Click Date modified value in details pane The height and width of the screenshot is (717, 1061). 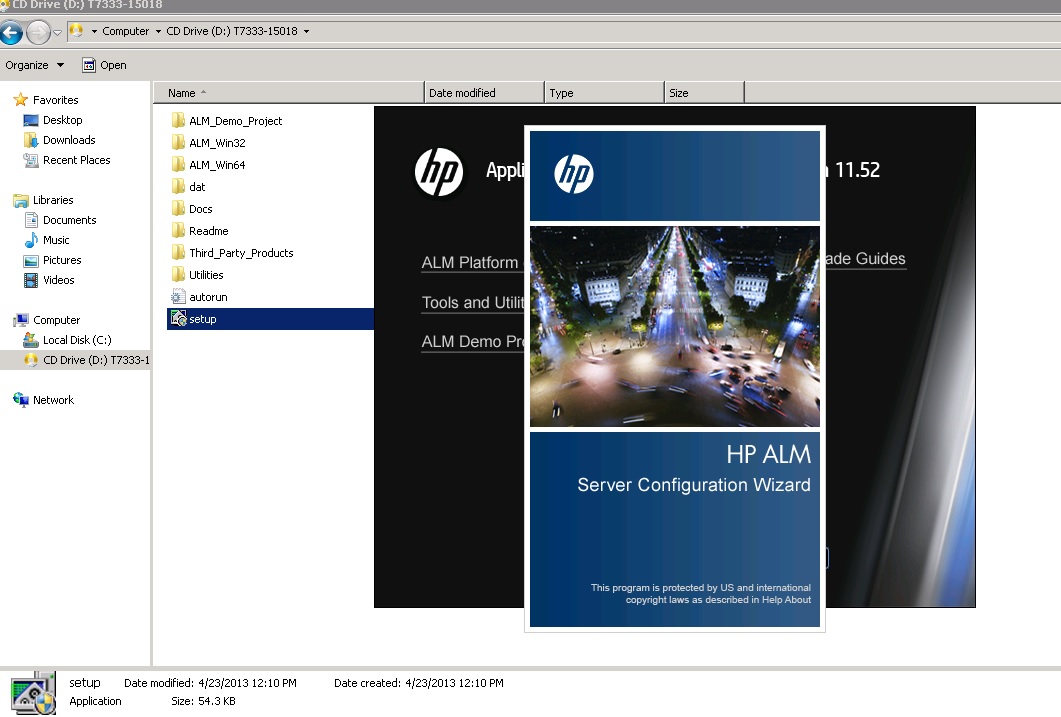[x=247, y=683]
